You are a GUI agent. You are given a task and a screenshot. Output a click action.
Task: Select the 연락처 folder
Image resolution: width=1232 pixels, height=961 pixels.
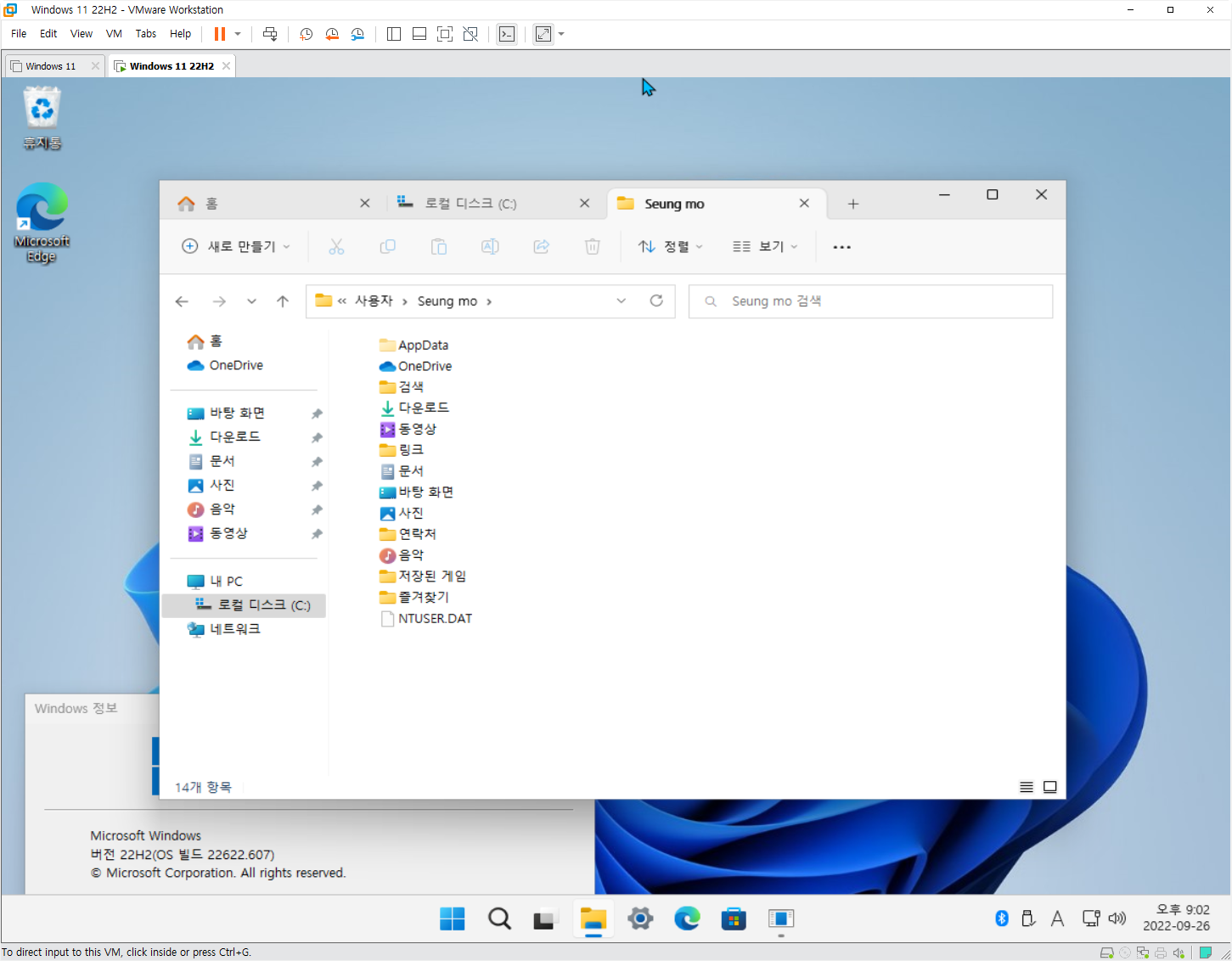[x=408, y=534]
